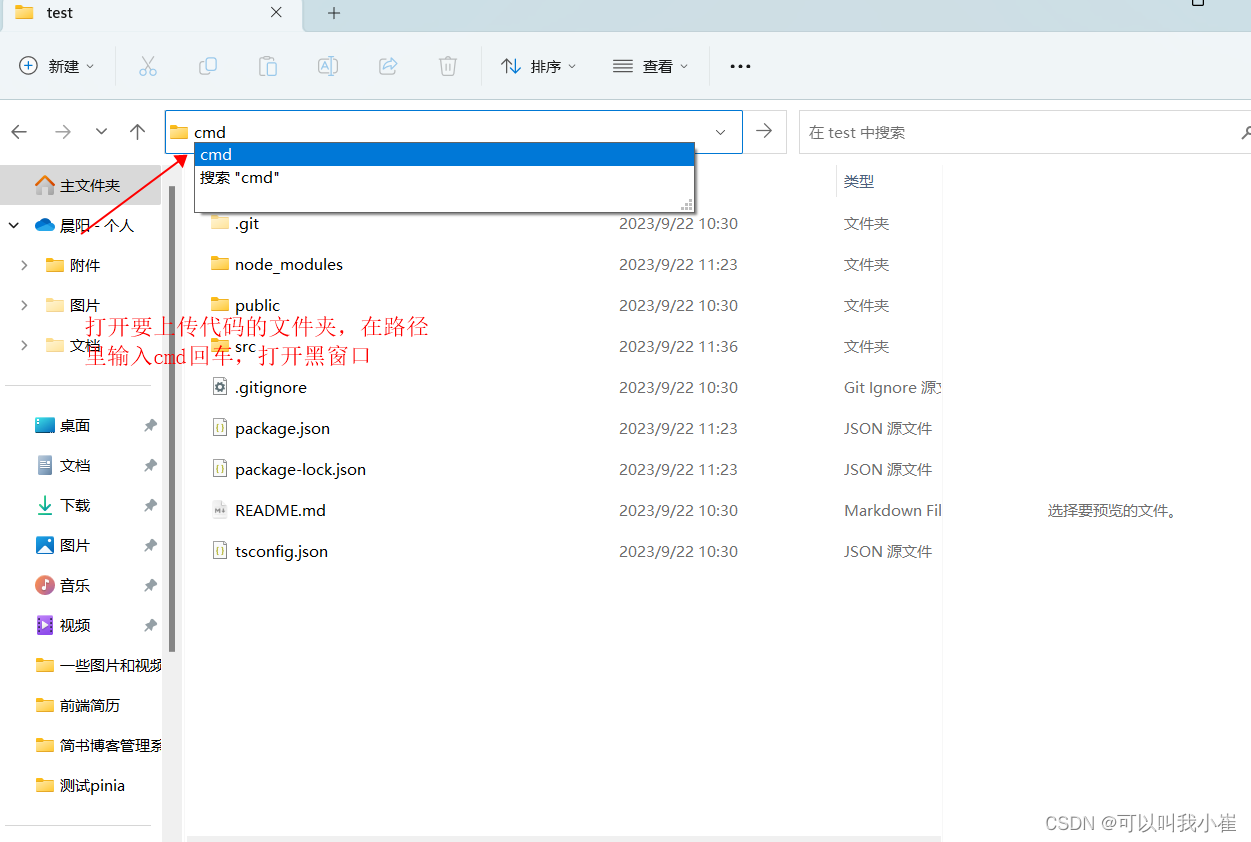This screenshot has height=842, width=1251.
Task: Go up one folder level
Action: pos(138,132)
